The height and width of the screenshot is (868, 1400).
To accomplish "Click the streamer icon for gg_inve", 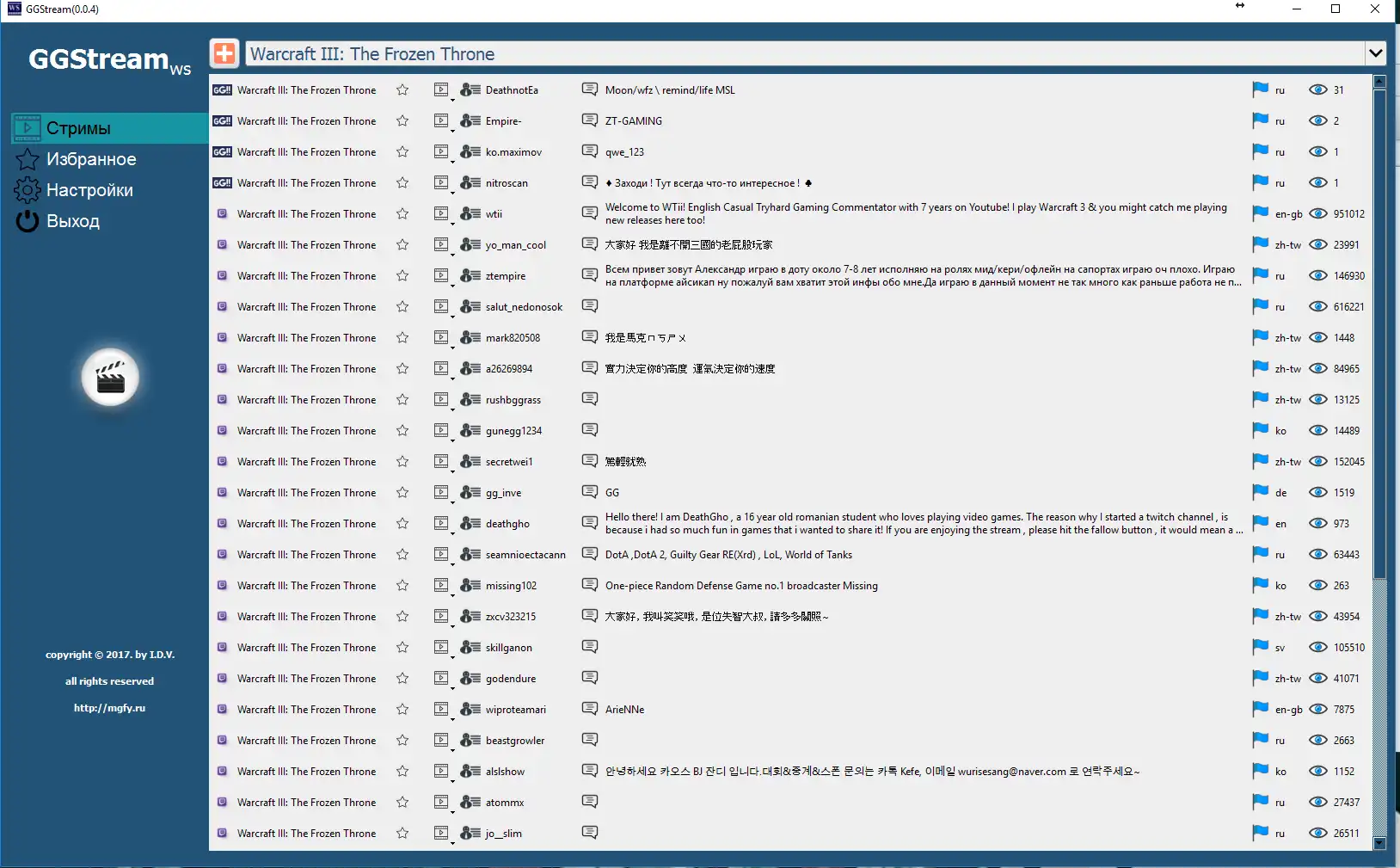I will [x=470, y=492].
